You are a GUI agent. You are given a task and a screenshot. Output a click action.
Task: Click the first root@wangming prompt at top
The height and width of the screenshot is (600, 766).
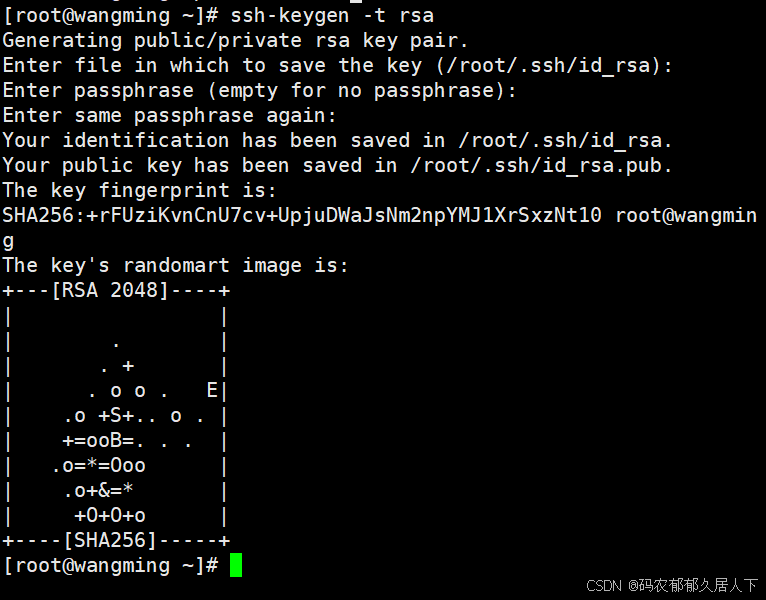(111, 16)
